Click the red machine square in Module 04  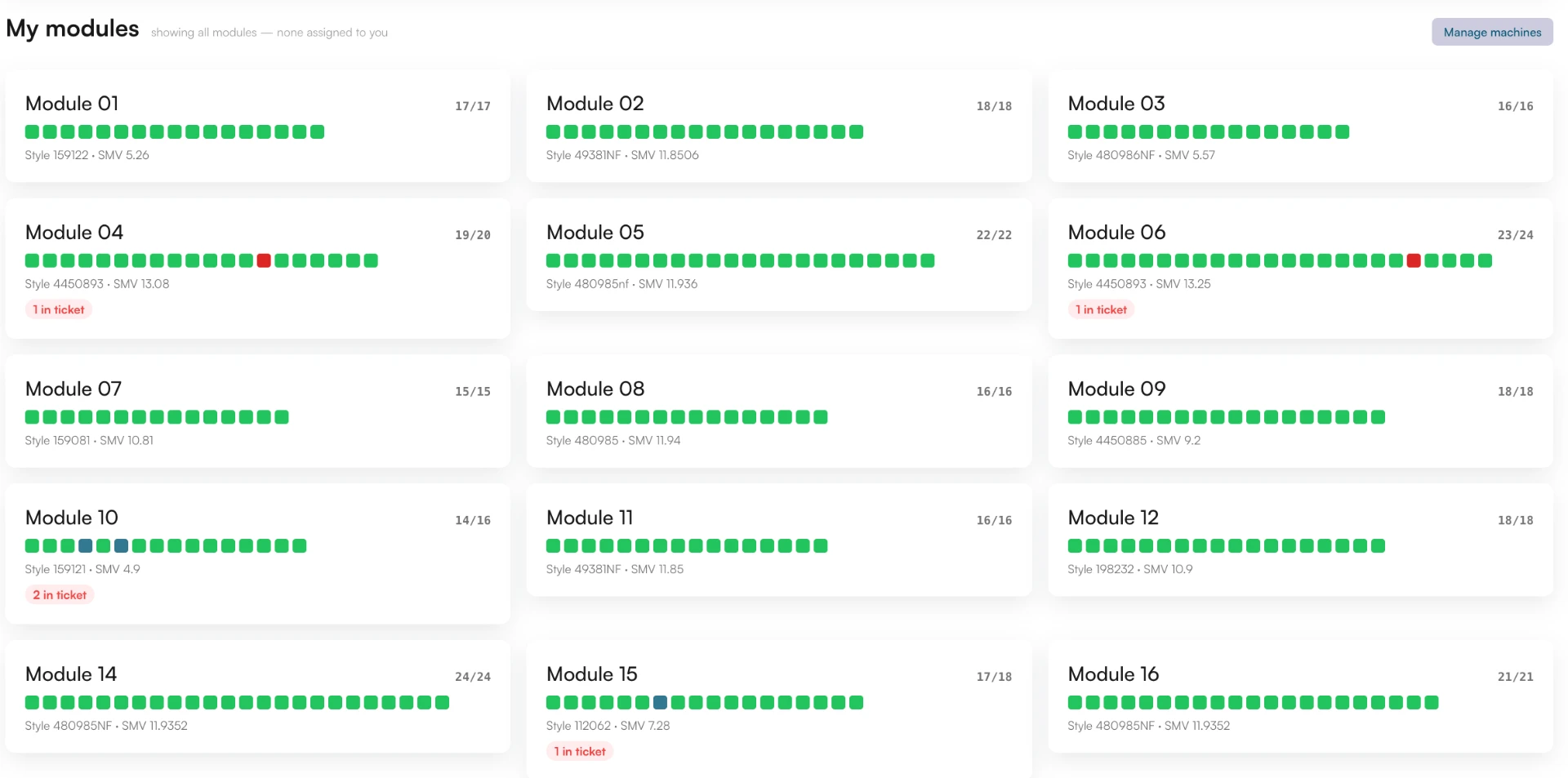(264, 260)
